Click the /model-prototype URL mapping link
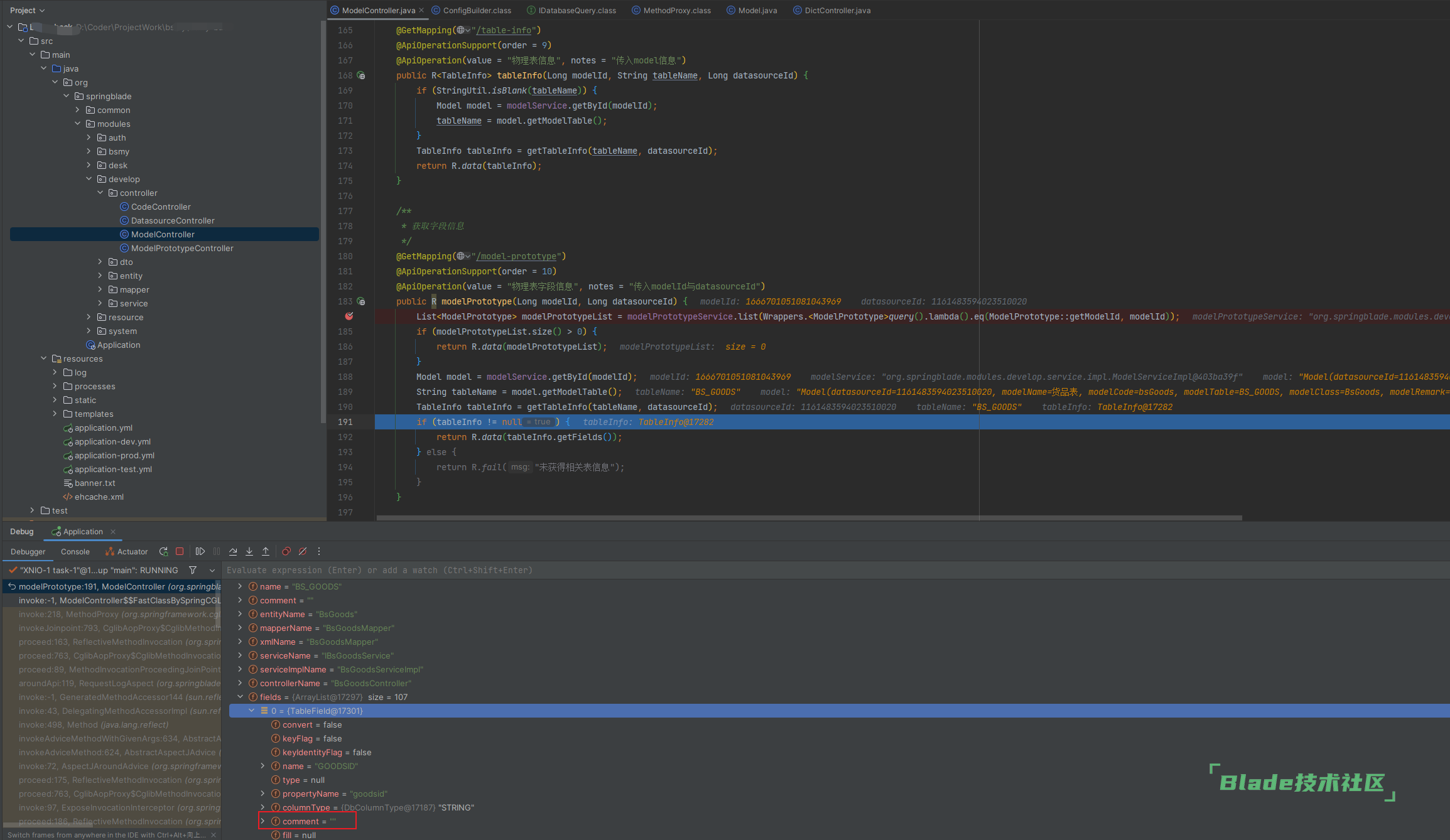 (x=517, y=256)
